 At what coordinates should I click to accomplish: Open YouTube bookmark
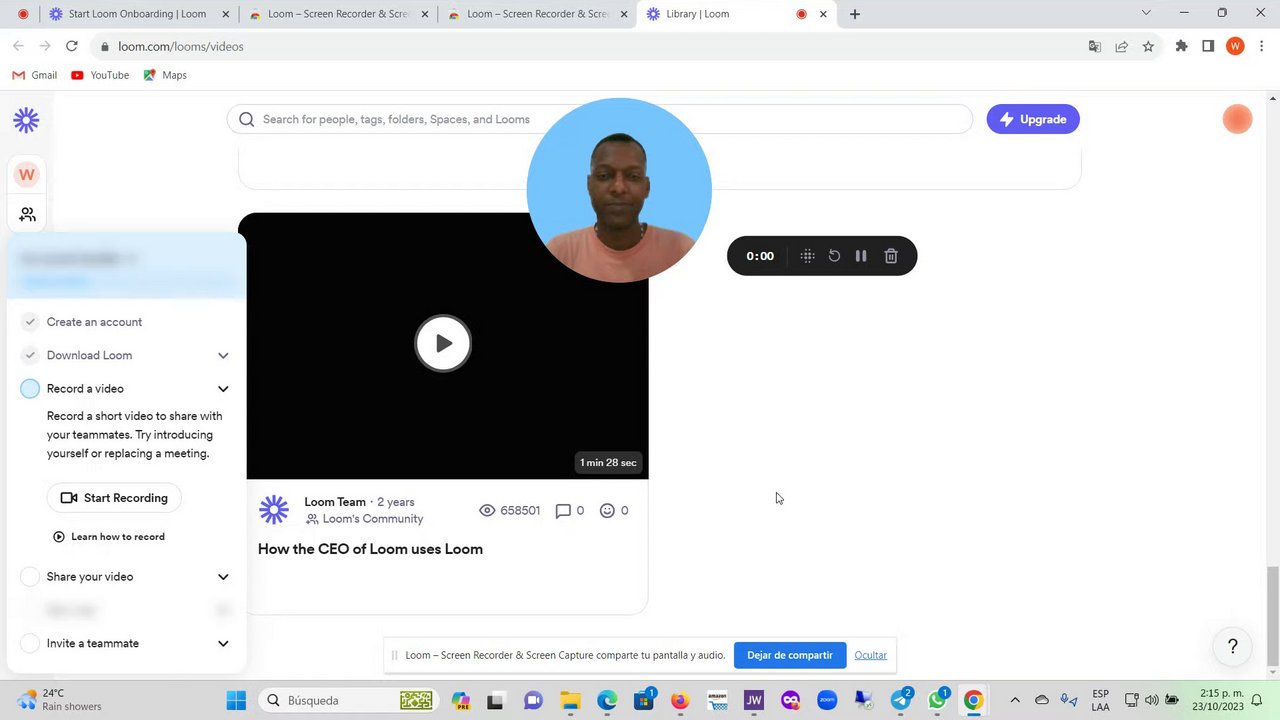(100, 75)
